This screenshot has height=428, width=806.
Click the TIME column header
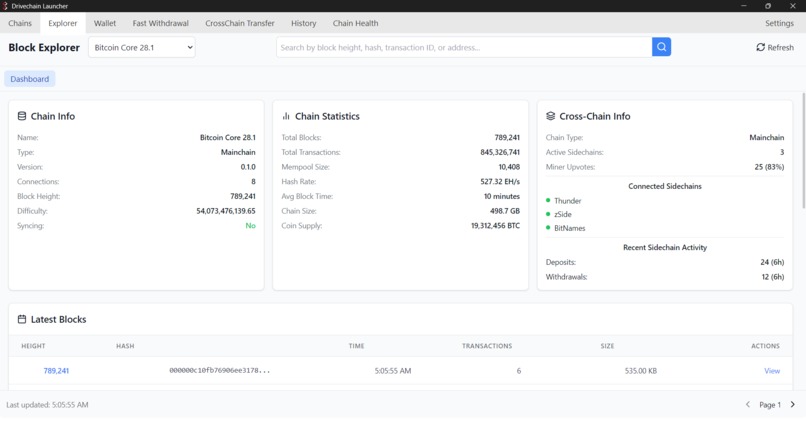point(356,346)
